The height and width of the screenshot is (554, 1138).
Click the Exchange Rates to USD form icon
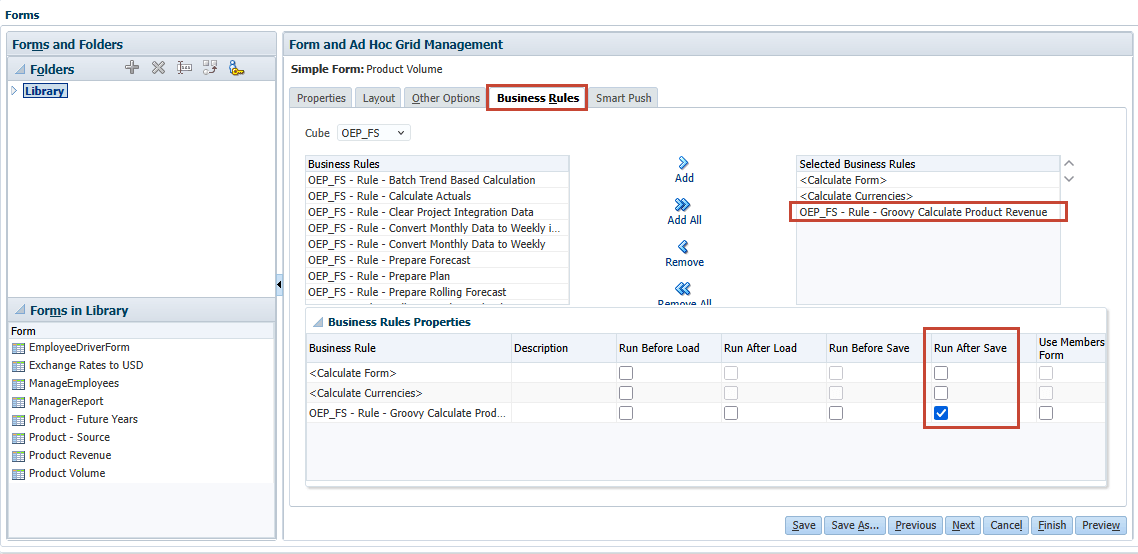[19, 366]
